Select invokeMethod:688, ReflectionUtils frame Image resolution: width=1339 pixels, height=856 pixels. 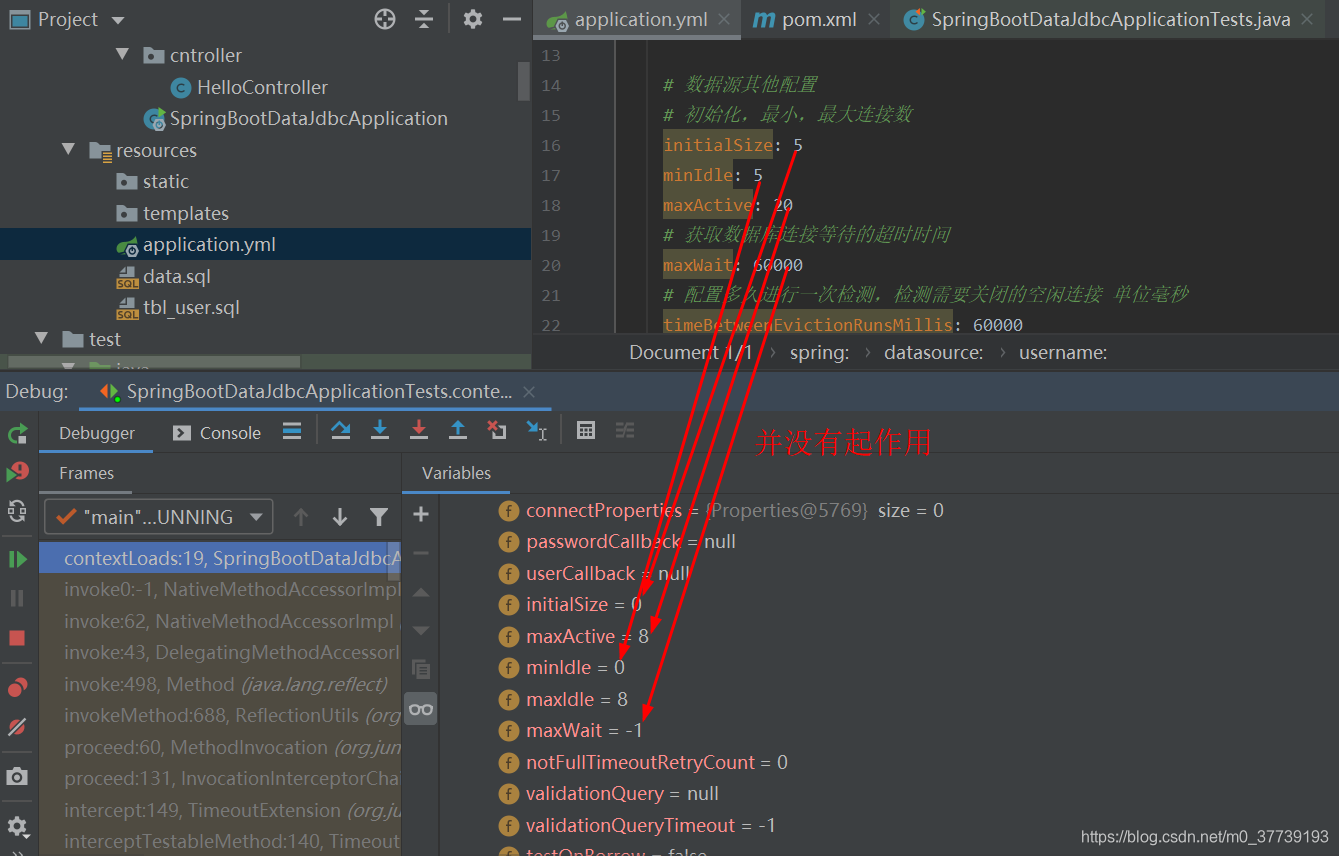tap(220, 716)
